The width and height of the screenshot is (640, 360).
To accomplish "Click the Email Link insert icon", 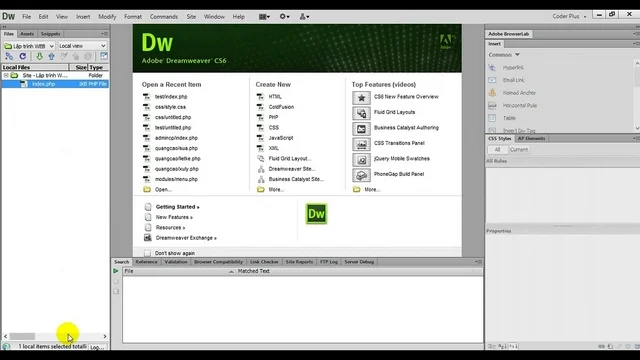I will point(492,80).
